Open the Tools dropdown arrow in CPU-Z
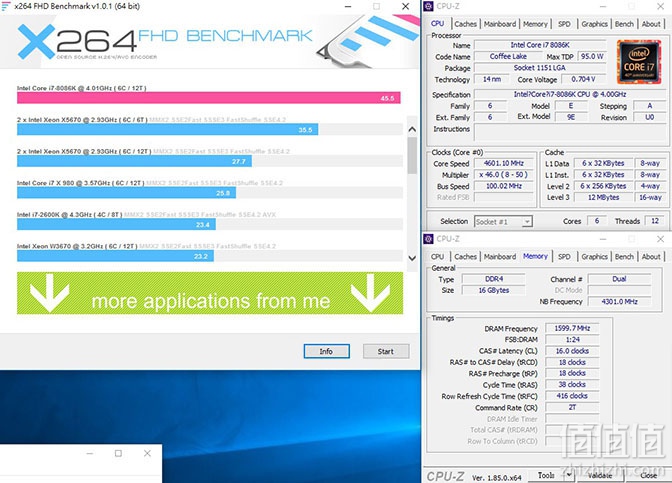Viewport: 672px width, 483px height. click(x=569, y=475)
